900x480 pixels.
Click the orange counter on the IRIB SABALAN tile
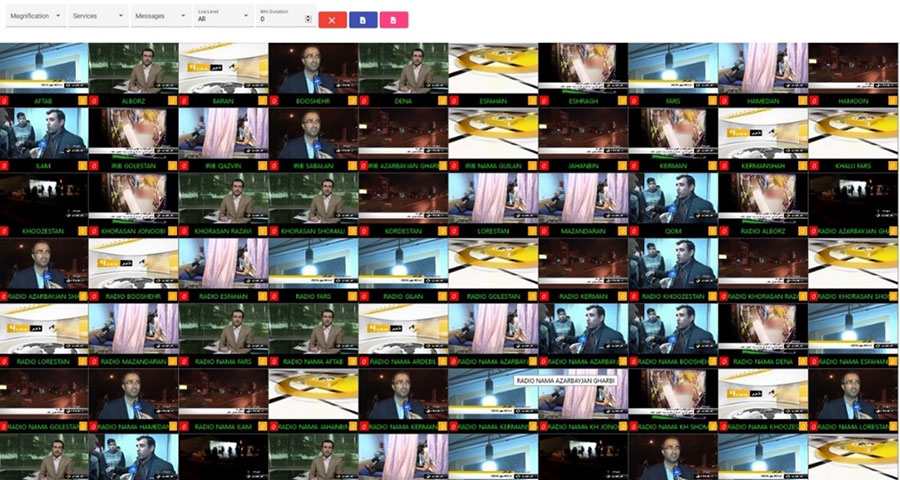[353, 166]
